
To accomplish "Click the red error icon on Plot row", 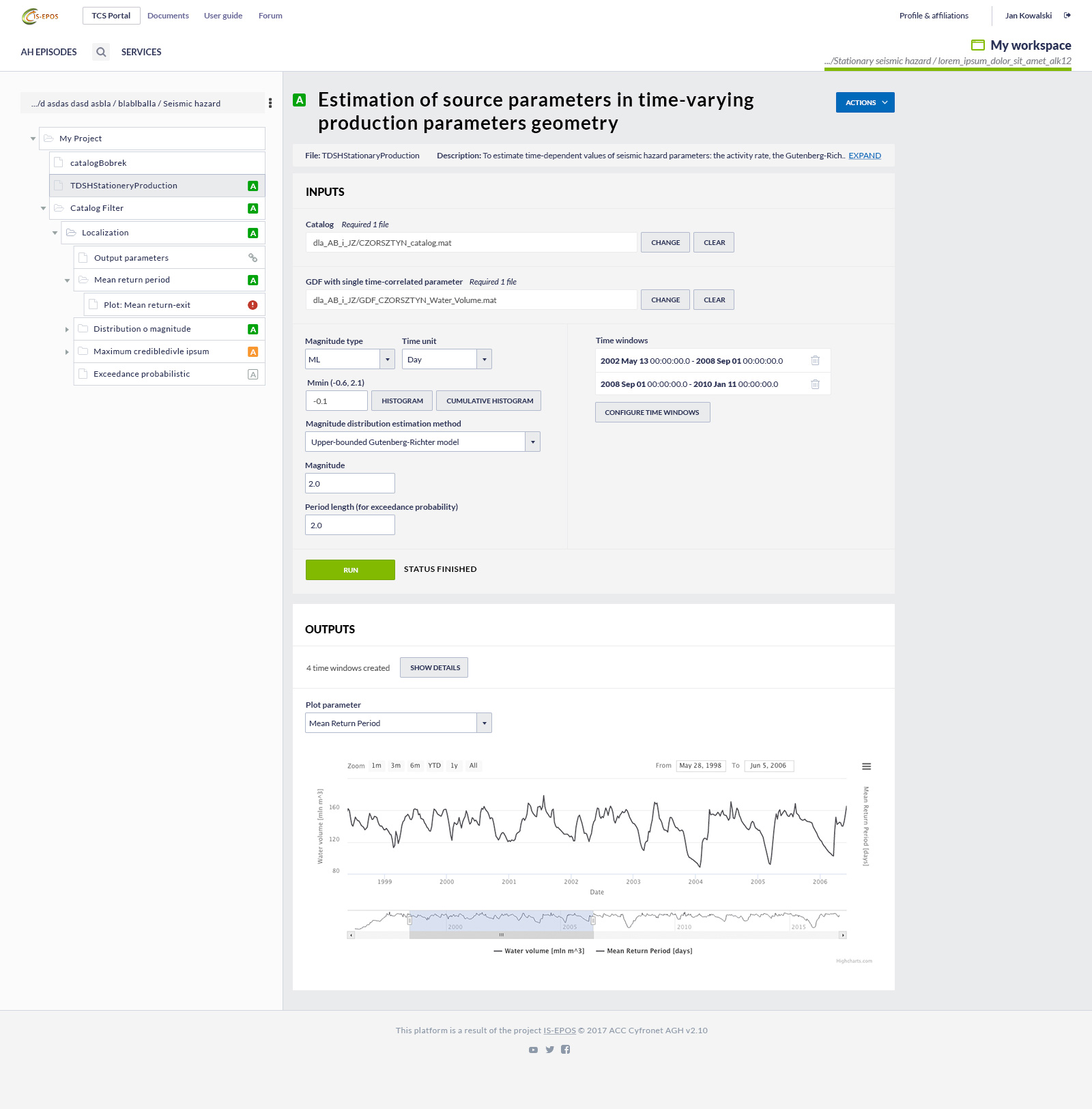I will pos(253,305).
